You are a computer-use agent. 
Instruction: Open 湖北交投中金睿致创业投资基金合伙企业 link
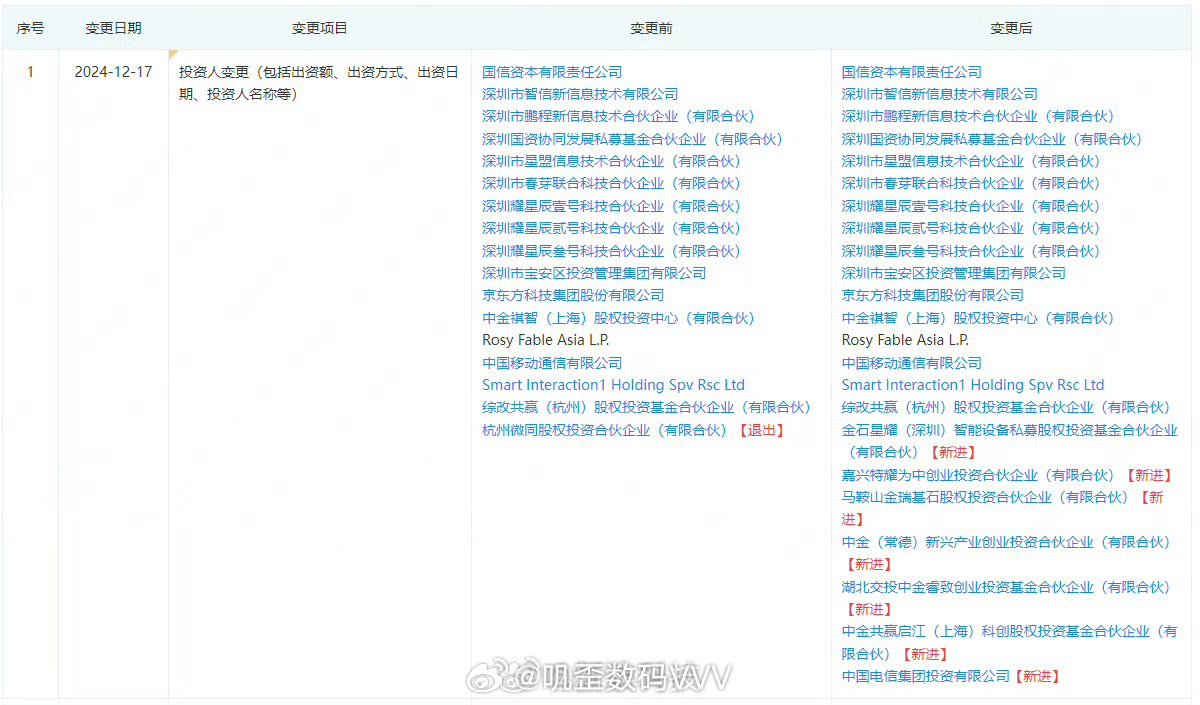tap(1006, 587)
